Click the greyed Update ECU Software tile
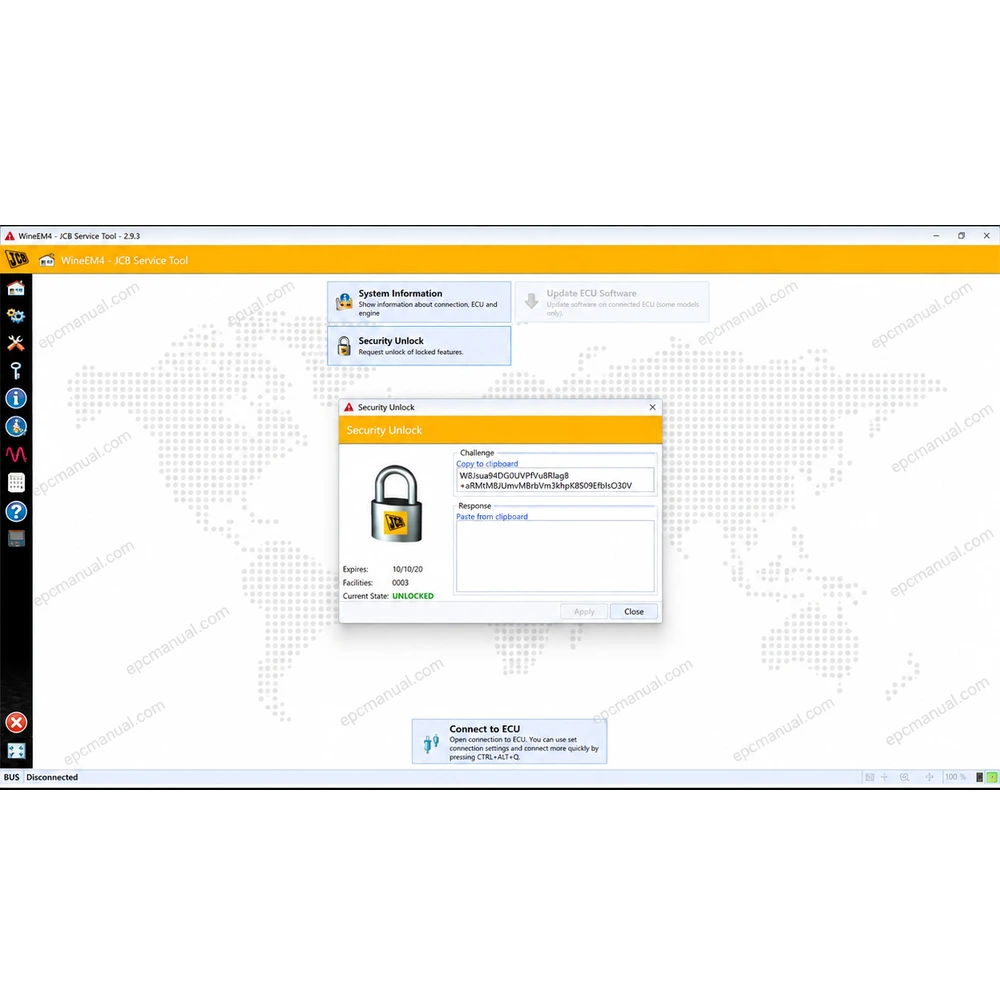 pyautogui.click(x=612, y=302)
